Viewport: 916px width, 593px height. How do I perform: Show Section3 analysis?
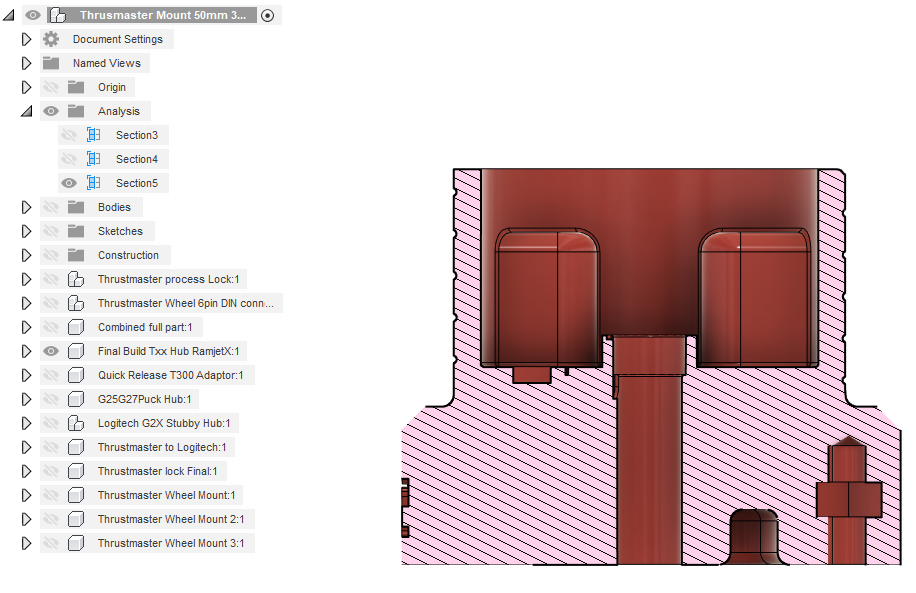(x=69, y=135)
